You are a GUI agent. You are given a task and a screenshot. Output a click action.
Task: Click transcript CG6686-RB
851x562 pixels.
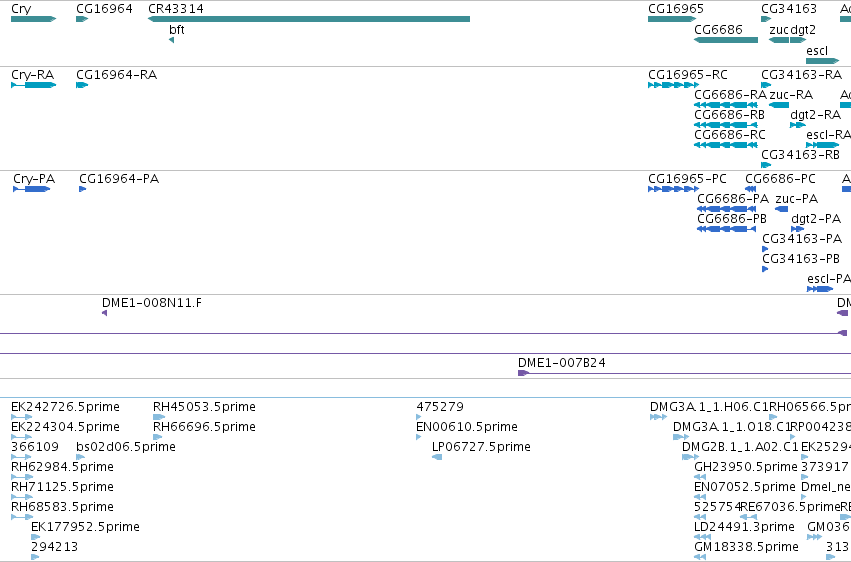click(729, 115)
